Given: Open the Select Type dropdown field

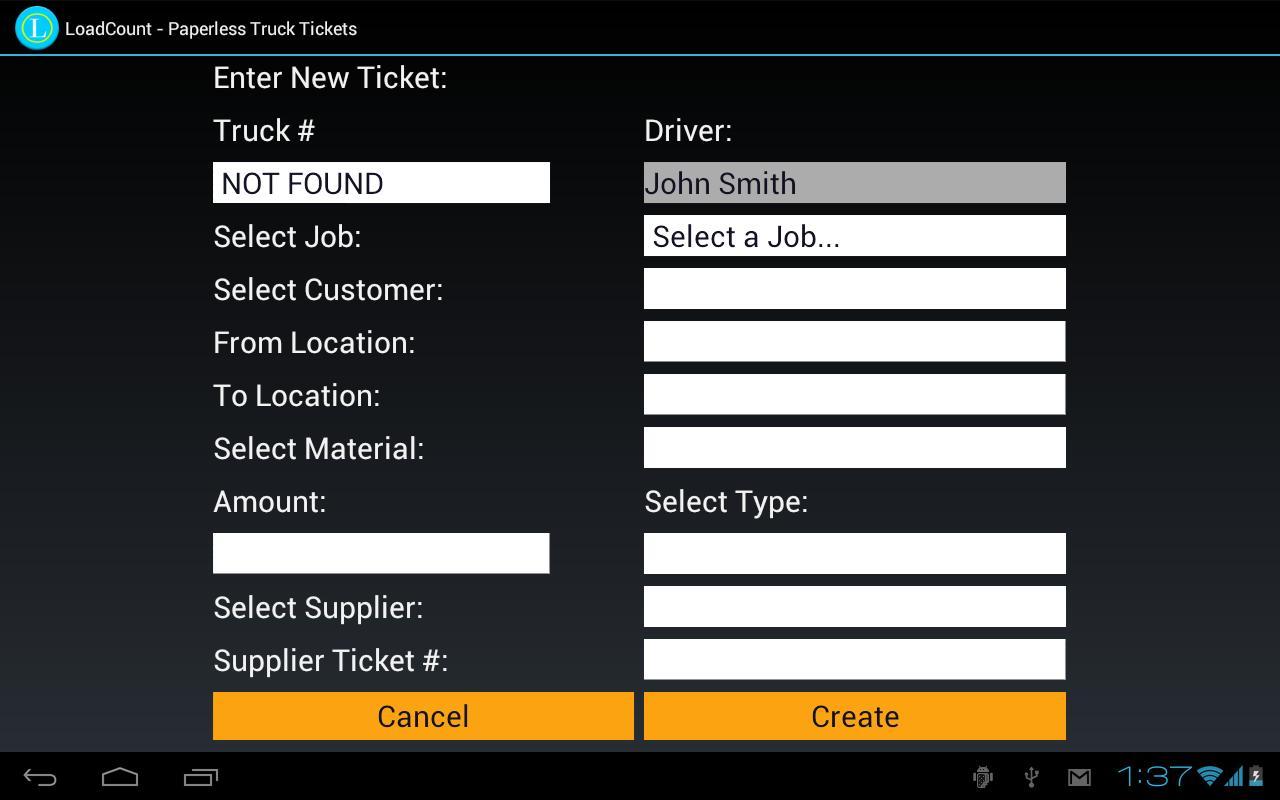Looking at the screenshot, I should click(855, 553).
